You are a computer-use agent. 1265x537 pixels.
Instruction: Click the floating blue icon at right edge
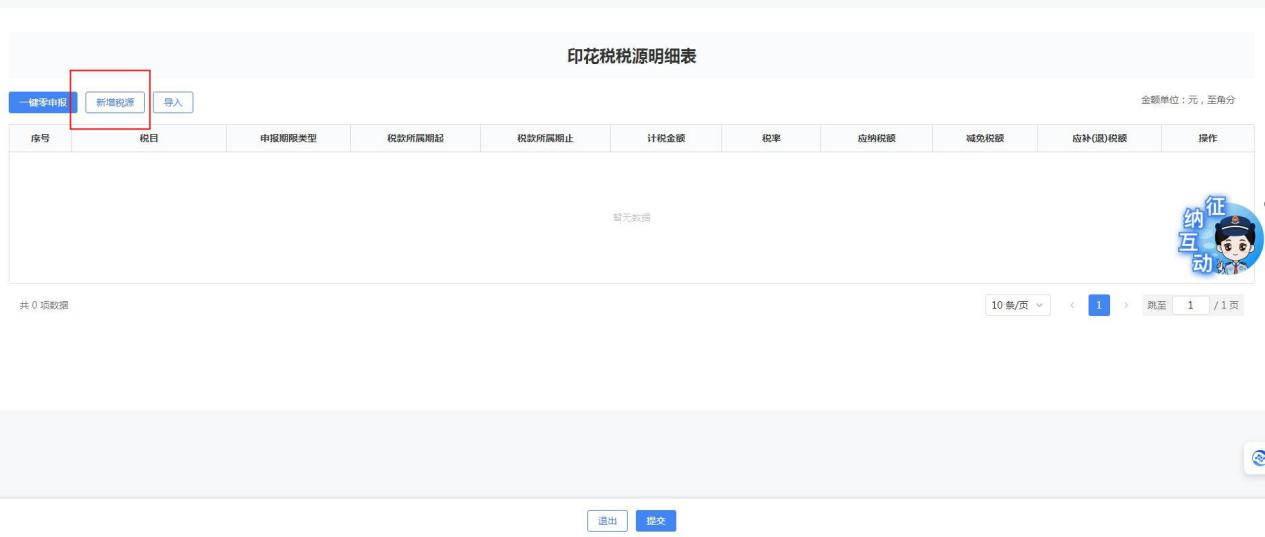coord(1257,457)
